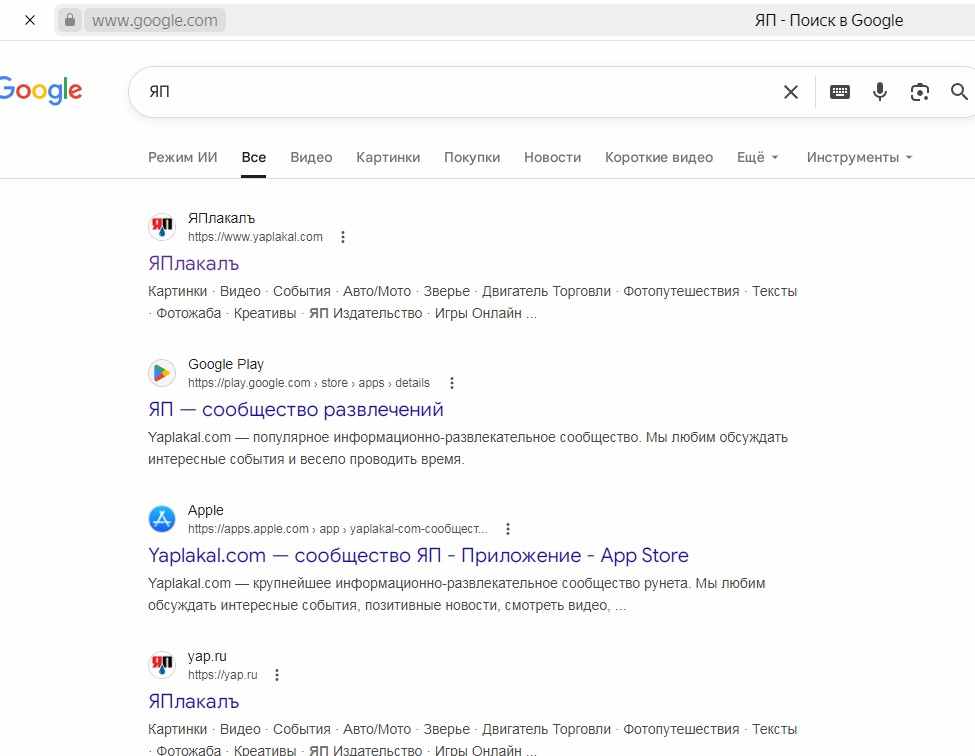This screenshot has width=975, height=756.
Task: Open the Режим ИИ tab
Action: pyautogui.click(x=182, y=157)
